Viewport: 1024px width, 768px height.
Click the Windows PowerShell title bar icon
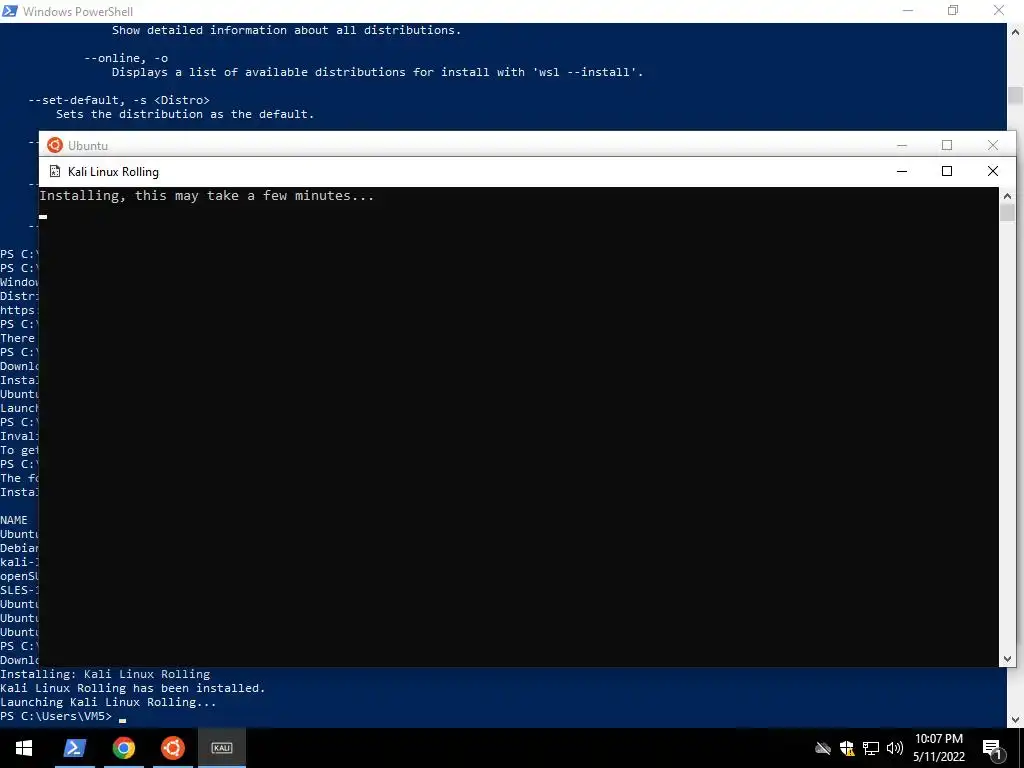pyautogui.click(x=10, y=11)
